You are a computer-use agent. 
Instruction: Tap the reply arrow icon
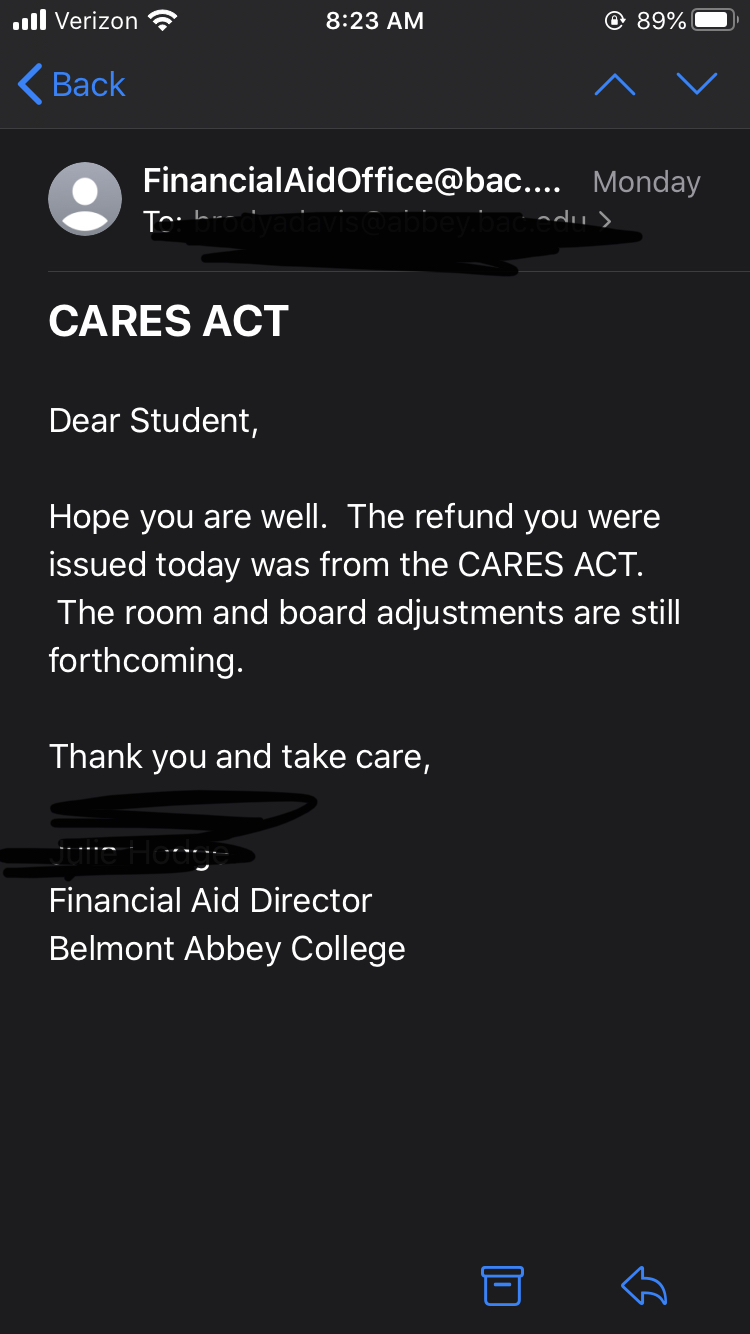click(x=643, y=1285)
